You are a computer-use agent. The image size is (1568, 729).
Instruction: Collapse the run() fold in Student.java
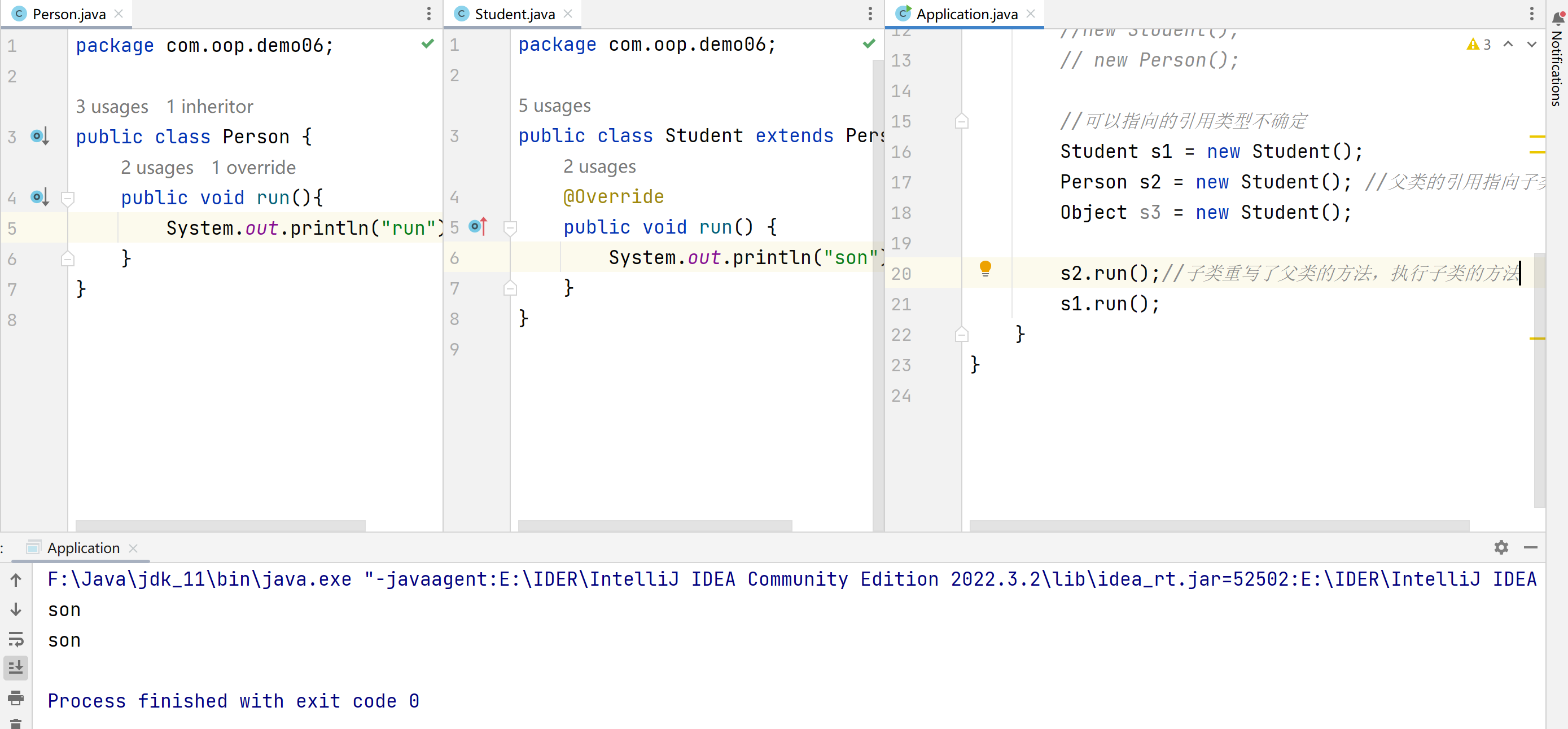click(x=510, y=227)
